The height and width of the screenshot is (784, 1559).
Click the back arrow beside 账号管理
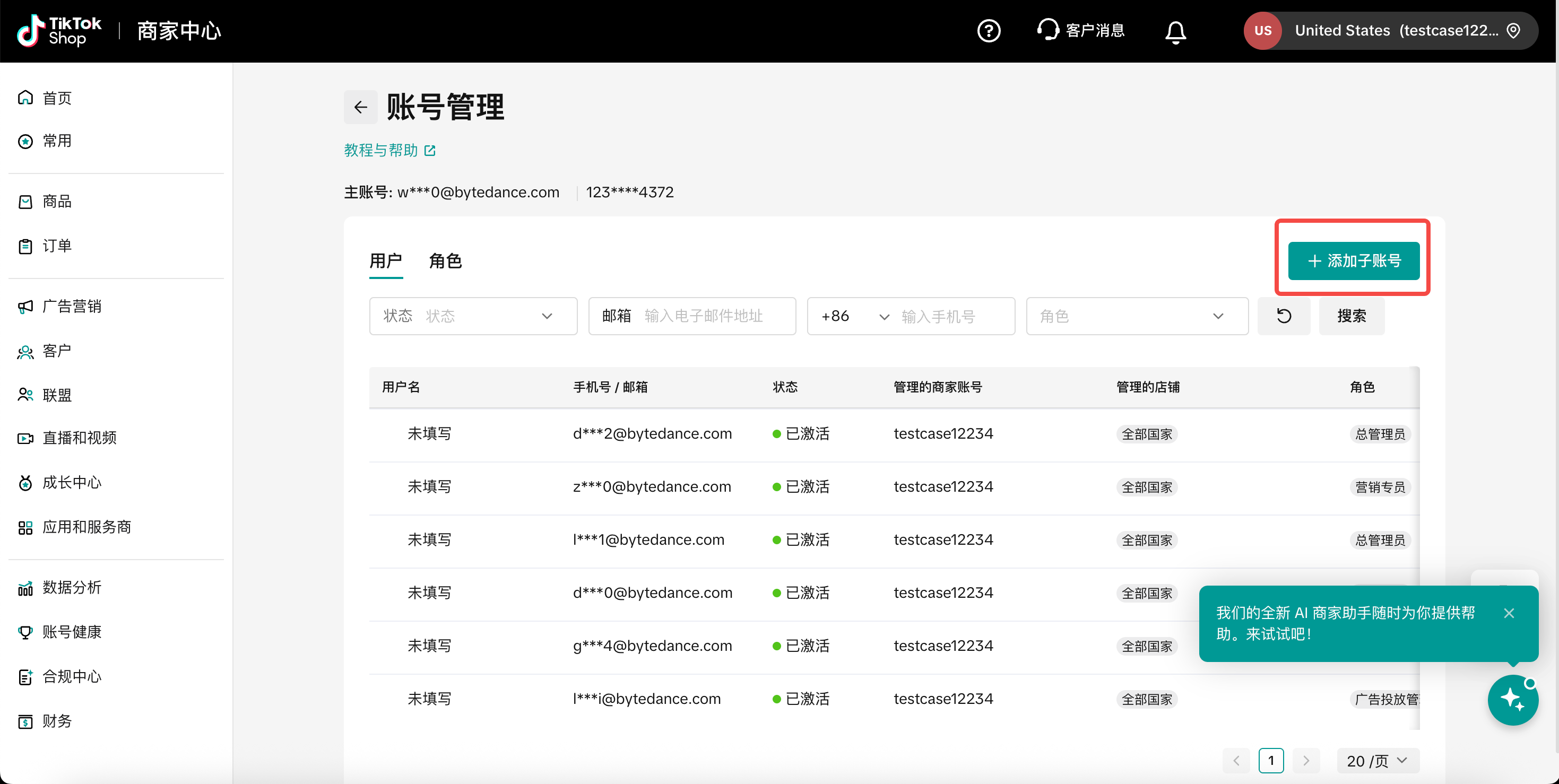pos(361,107)
